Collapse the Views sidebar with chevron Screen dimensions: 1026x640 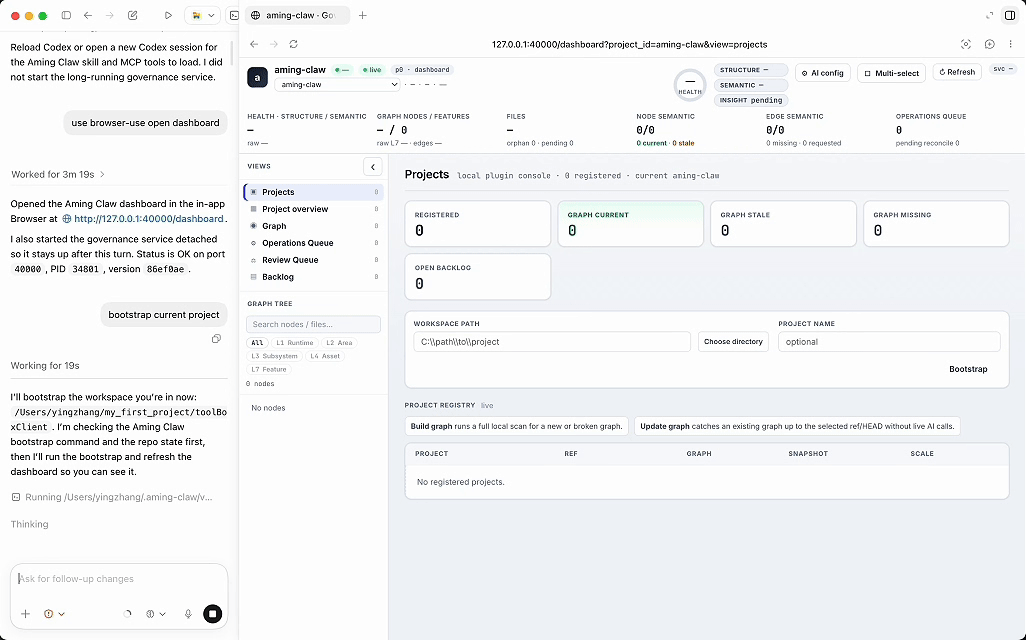[x=372, y=167]
